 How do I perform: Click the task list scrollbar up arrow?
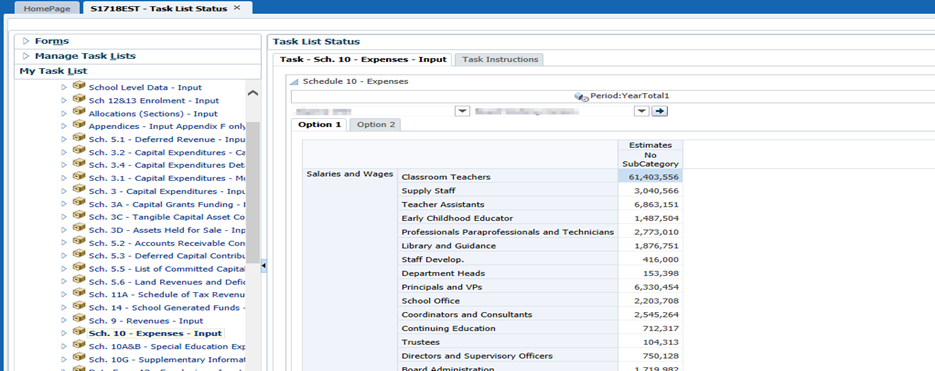253,93
